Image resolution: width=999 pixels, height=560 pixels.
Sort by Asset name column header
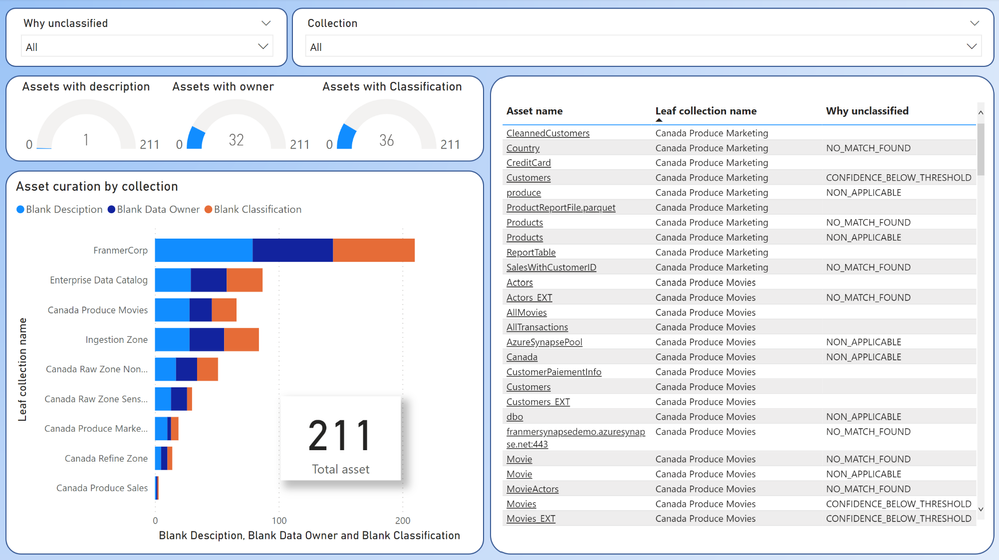coord(534,111)
